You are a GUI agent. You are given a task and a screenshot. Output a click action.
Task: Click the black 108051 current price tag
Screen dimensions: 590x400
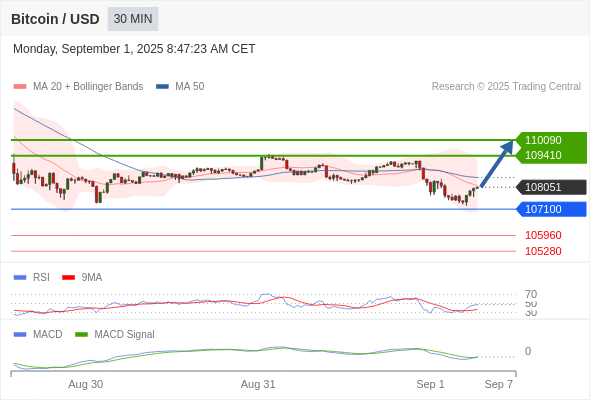[x=551, y=187]
